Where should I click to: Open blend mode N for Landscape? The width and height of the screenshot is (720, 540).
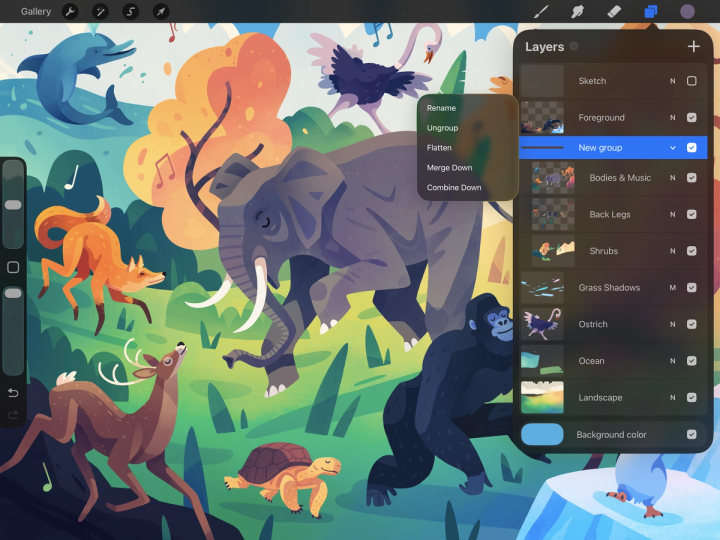tap(673, 398)
